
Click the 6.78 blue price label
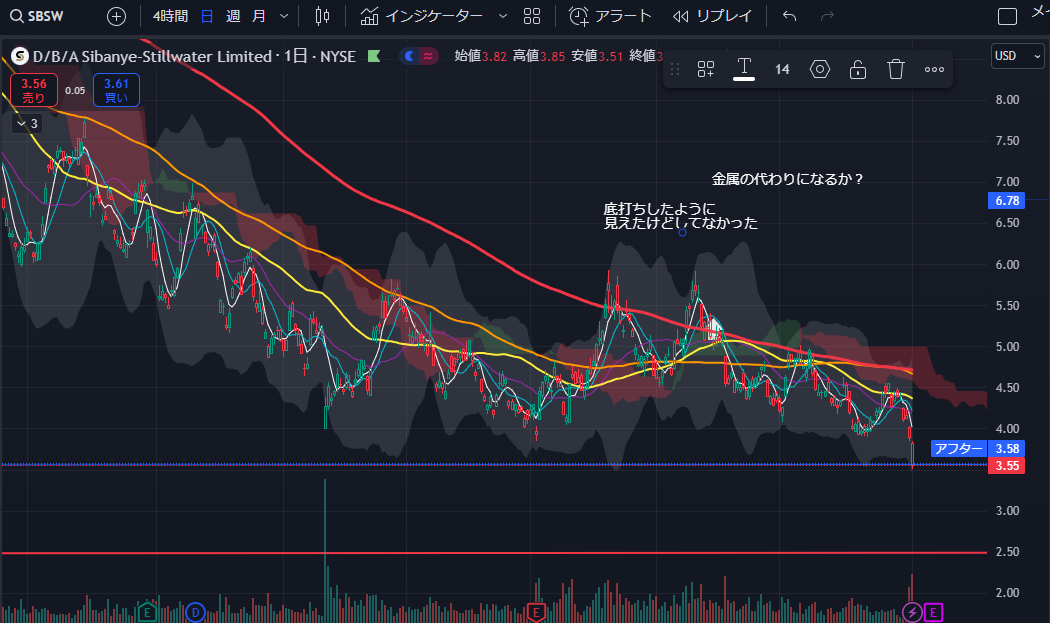pos(1006,200)
